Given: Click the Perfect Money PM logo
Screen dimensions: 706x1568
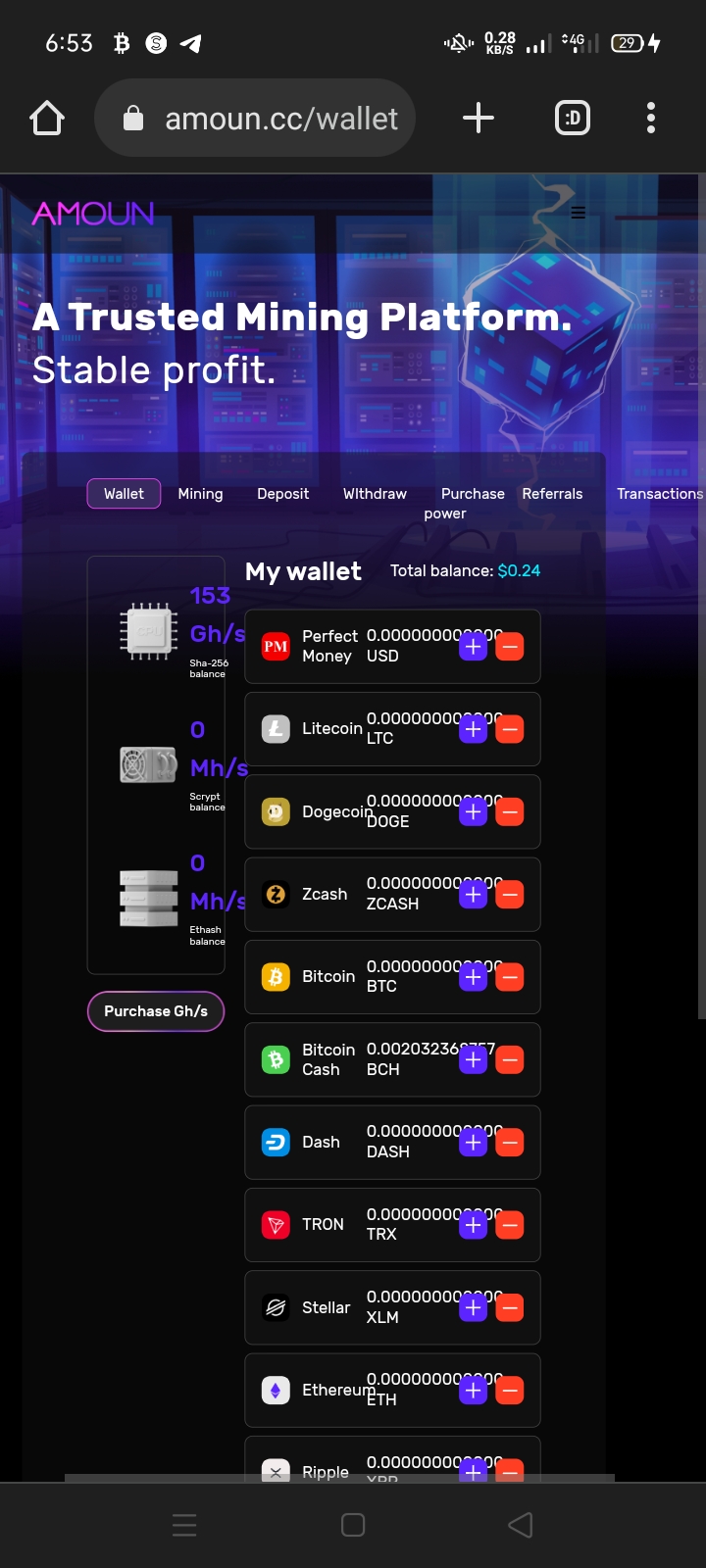Looking at the screenshot, I should click(x=276, y=647).
